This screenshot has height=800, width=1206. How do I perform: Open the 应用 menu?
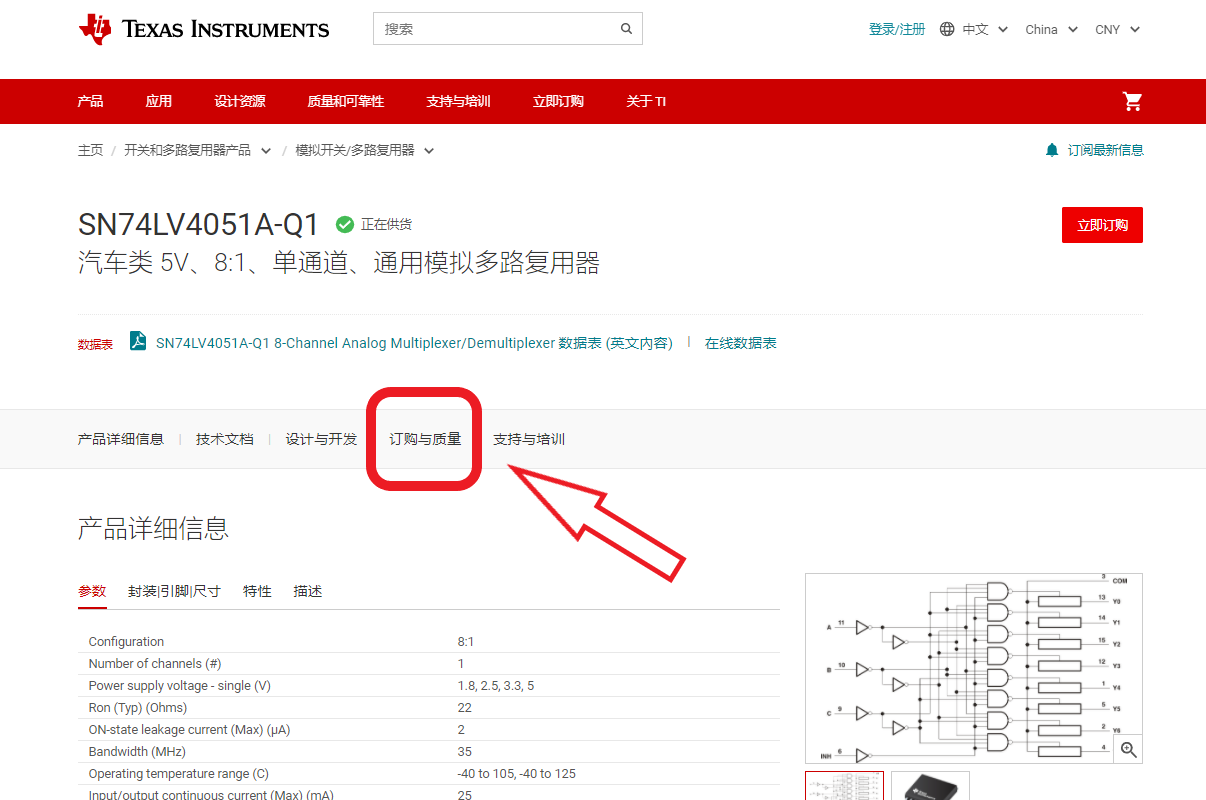pos(158,101)
